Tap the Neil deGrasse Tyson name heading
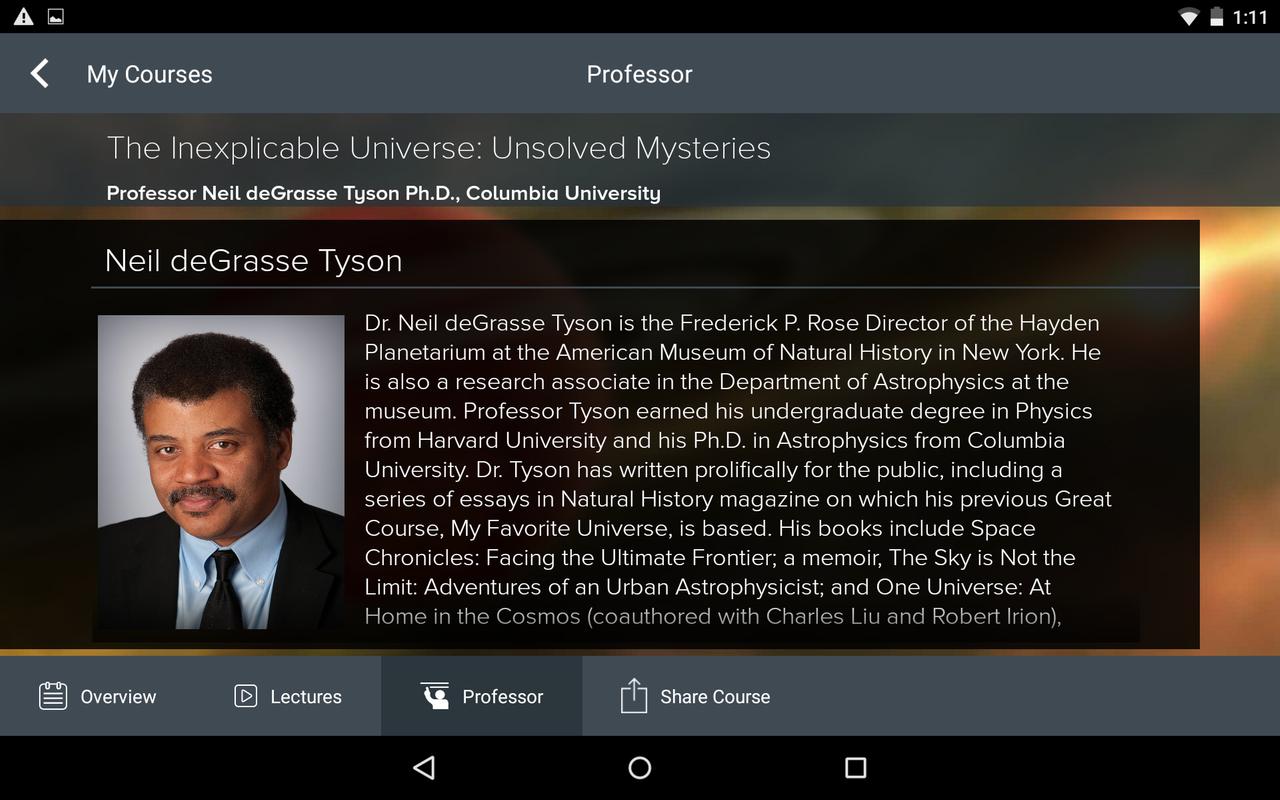Image resolution: width=1280 pixels, height=800 pixels. pos(254,261)
